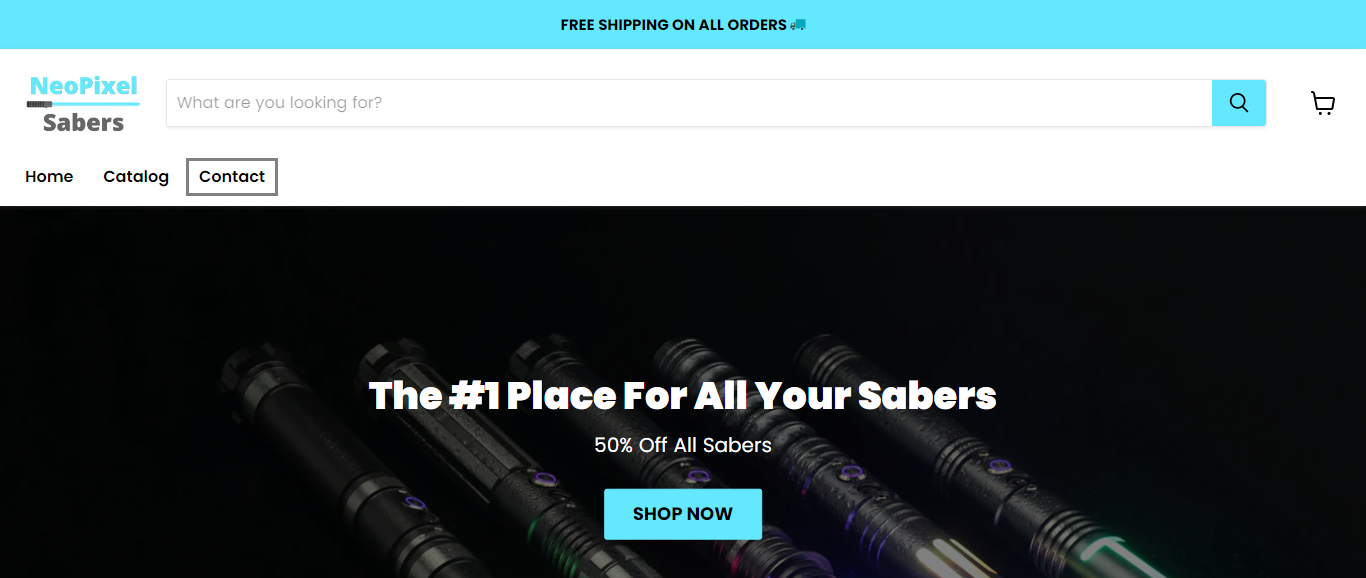Click the cyan announcement bar background
Image resolution: width=1366 pixels, height=578 pixels.
tap(300, 24)
